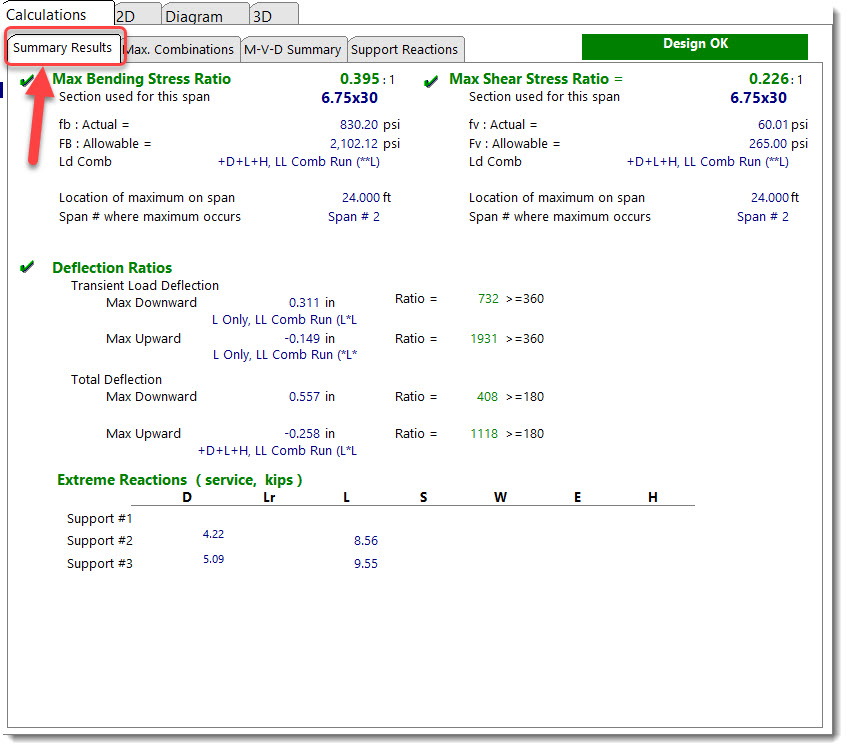Open the 2D tab
This screenshot has width=848, height=750.
(x=126, y=16)
